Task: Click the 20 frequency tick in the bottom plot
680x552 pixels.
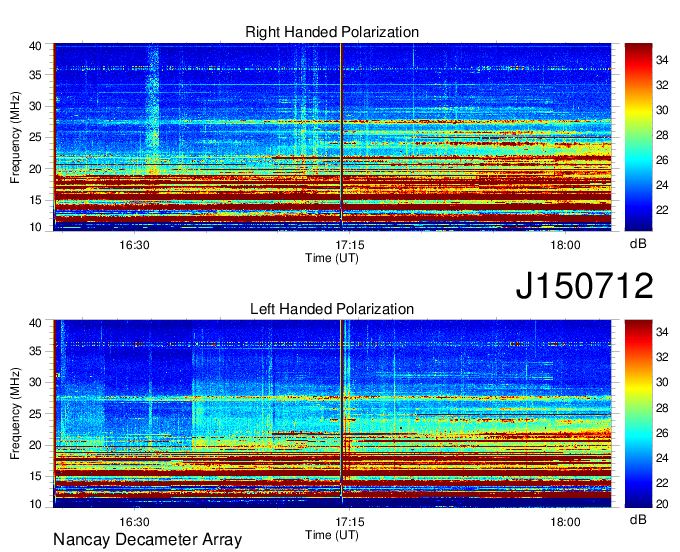Action: [x=35, y=445]
